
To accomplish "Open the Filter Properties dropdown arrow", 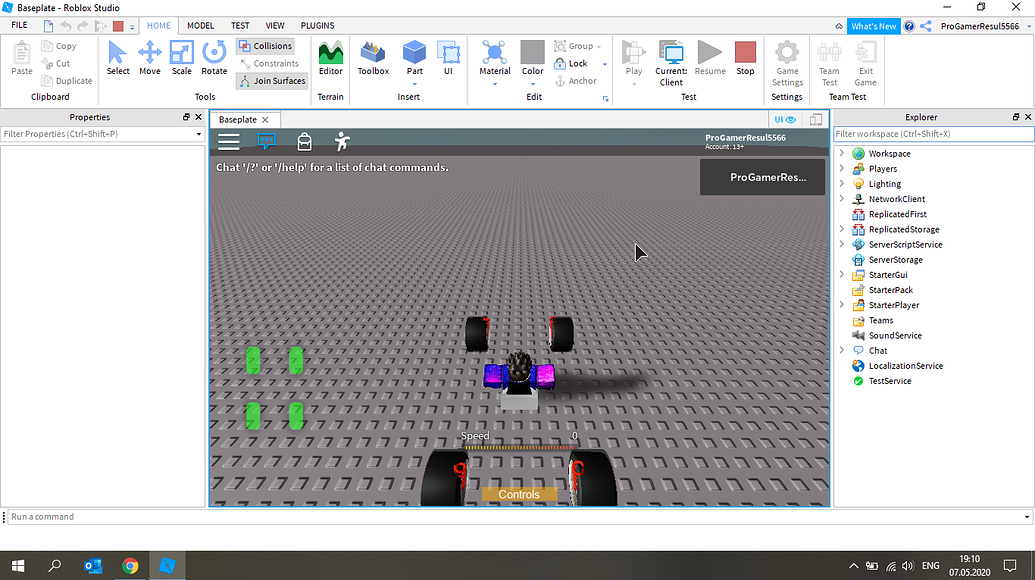I will tap(199, 134).
